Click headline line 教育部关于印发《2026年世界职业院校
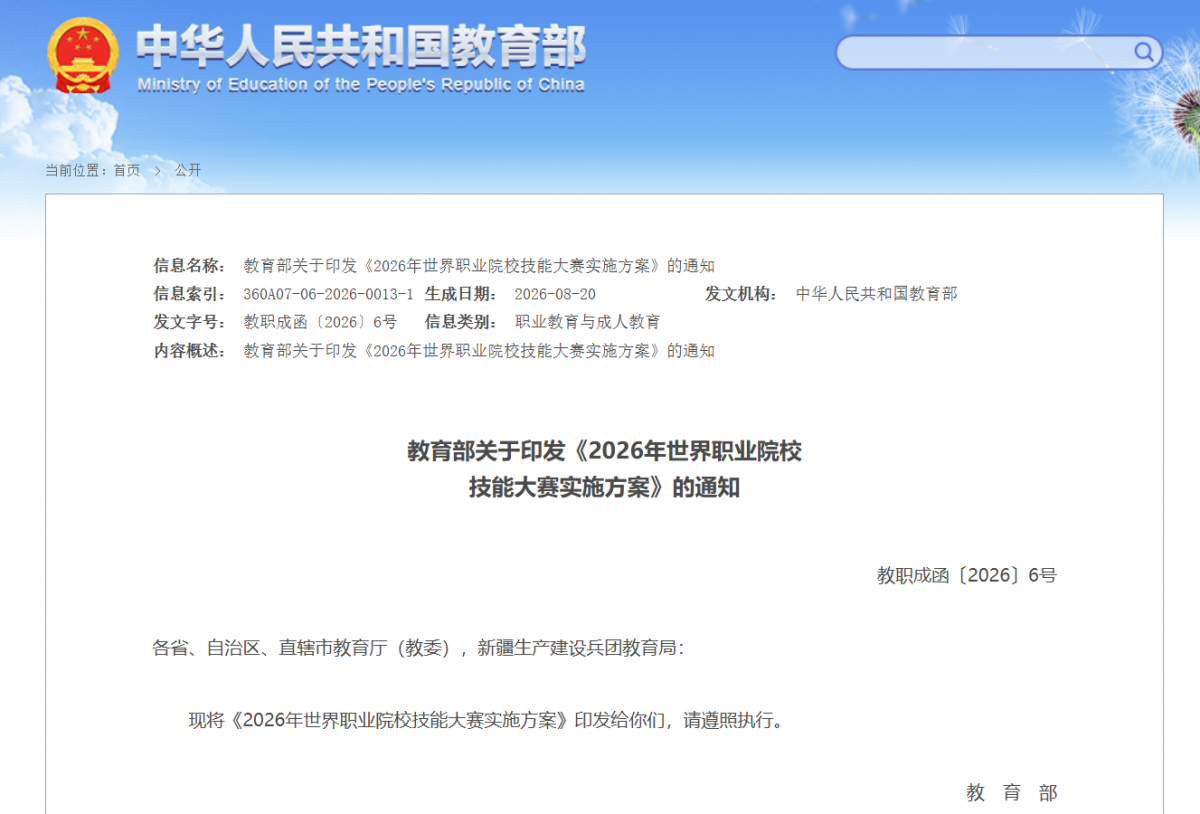 coord(604,451)
